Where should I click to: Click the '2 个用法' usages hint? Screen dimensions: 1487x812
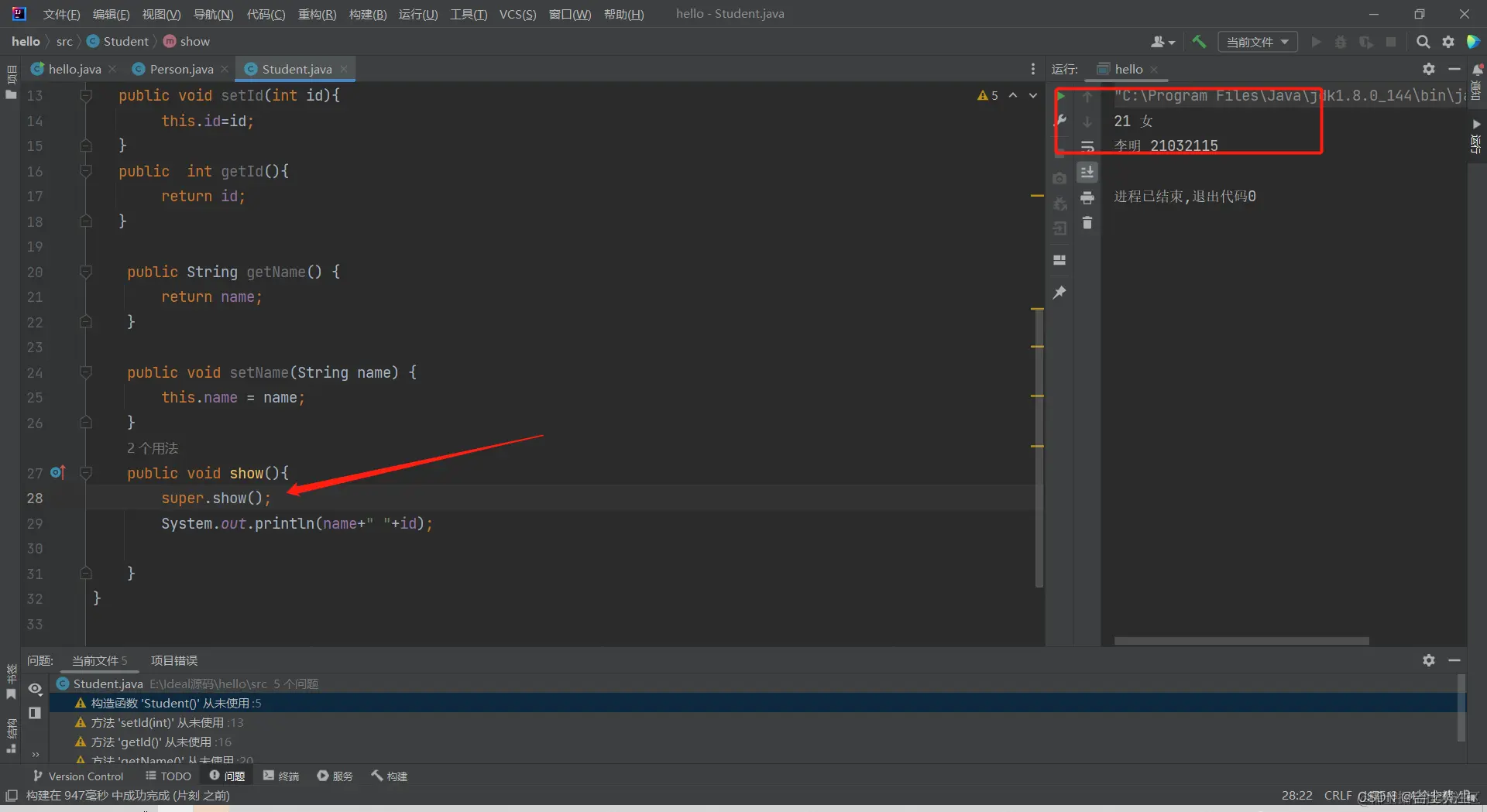pyautogui.click(x=153, y=448)
